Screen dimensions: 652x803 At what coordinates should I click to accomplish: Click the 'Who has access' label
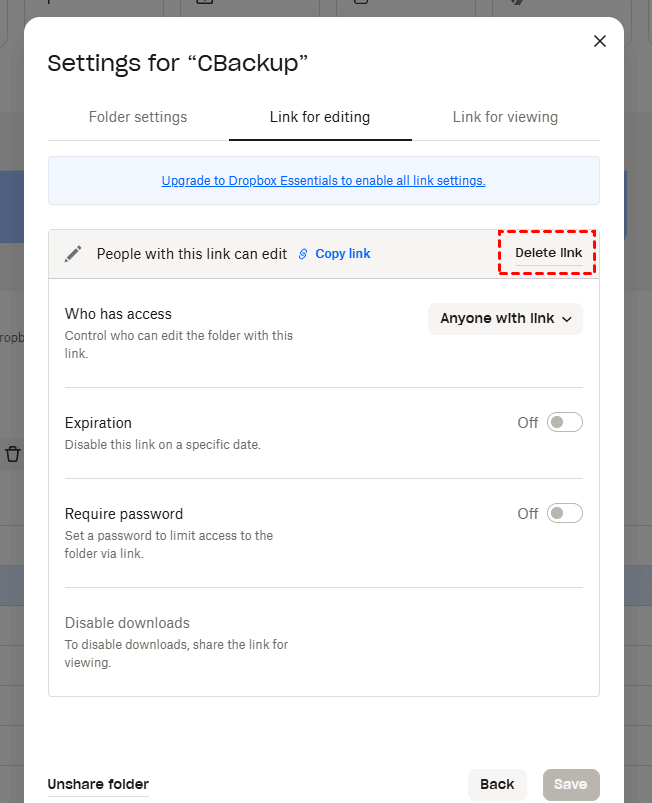[x=118, y=314]
